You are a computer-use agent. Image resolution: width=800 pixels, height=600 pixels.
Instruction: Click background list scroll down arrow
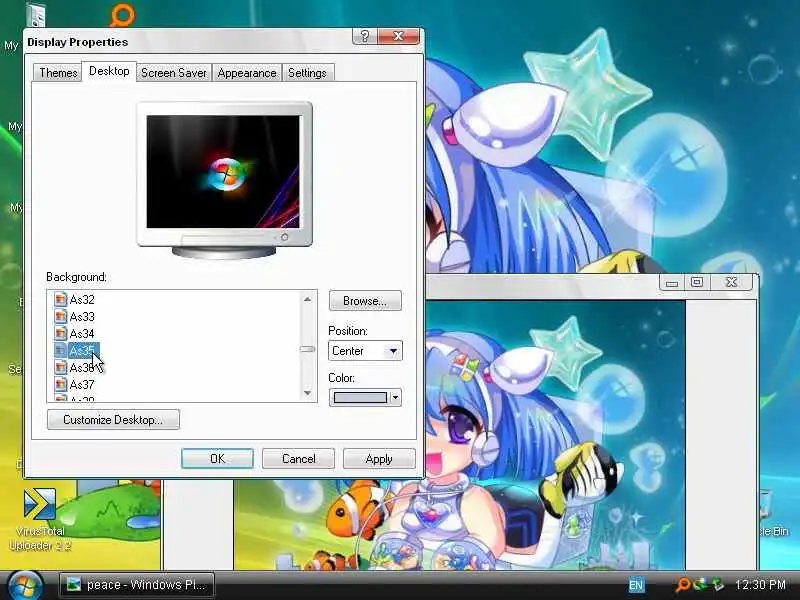click(307, 392)
